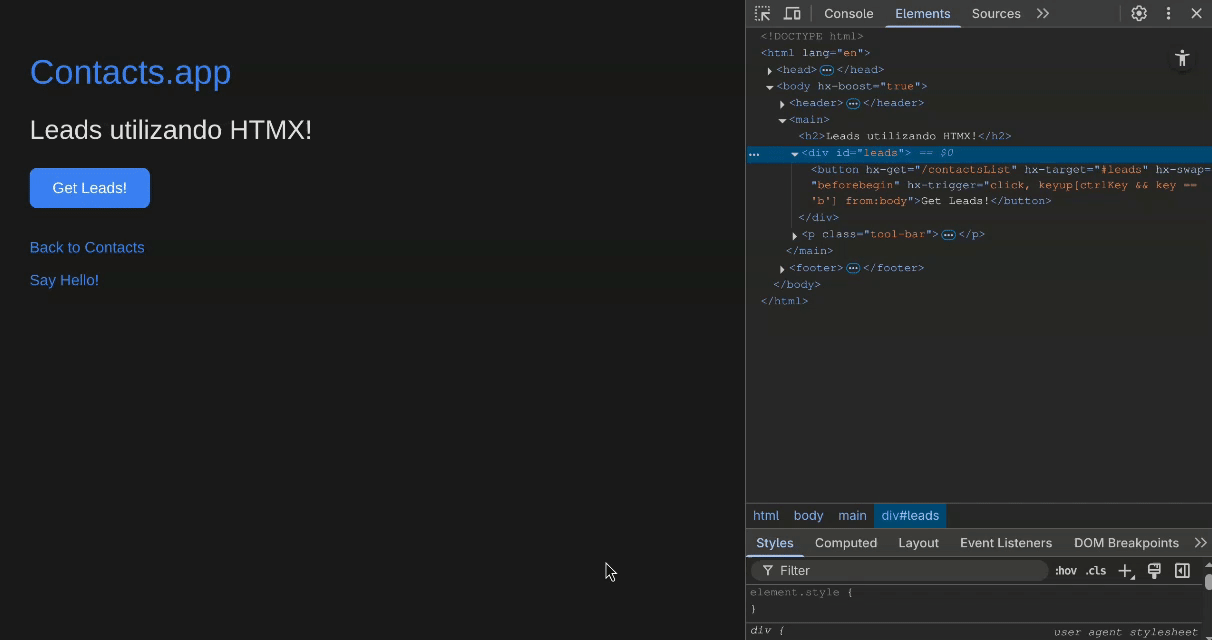The height and width of the screenshot is (640, 1212).
Task: Select the Styles pane tab
Action: pos(775,543)
